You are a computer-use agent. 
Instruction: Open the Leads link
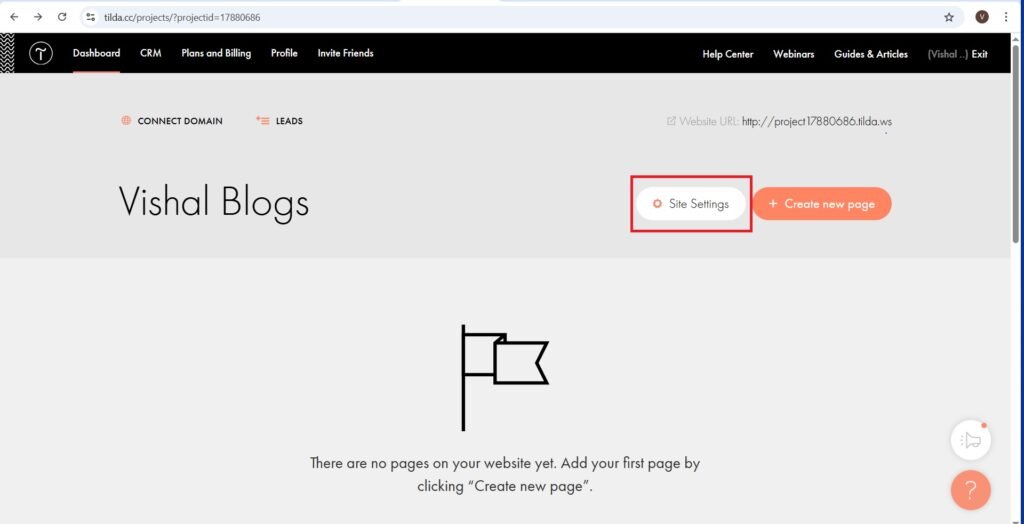click(x=289, y=121)
